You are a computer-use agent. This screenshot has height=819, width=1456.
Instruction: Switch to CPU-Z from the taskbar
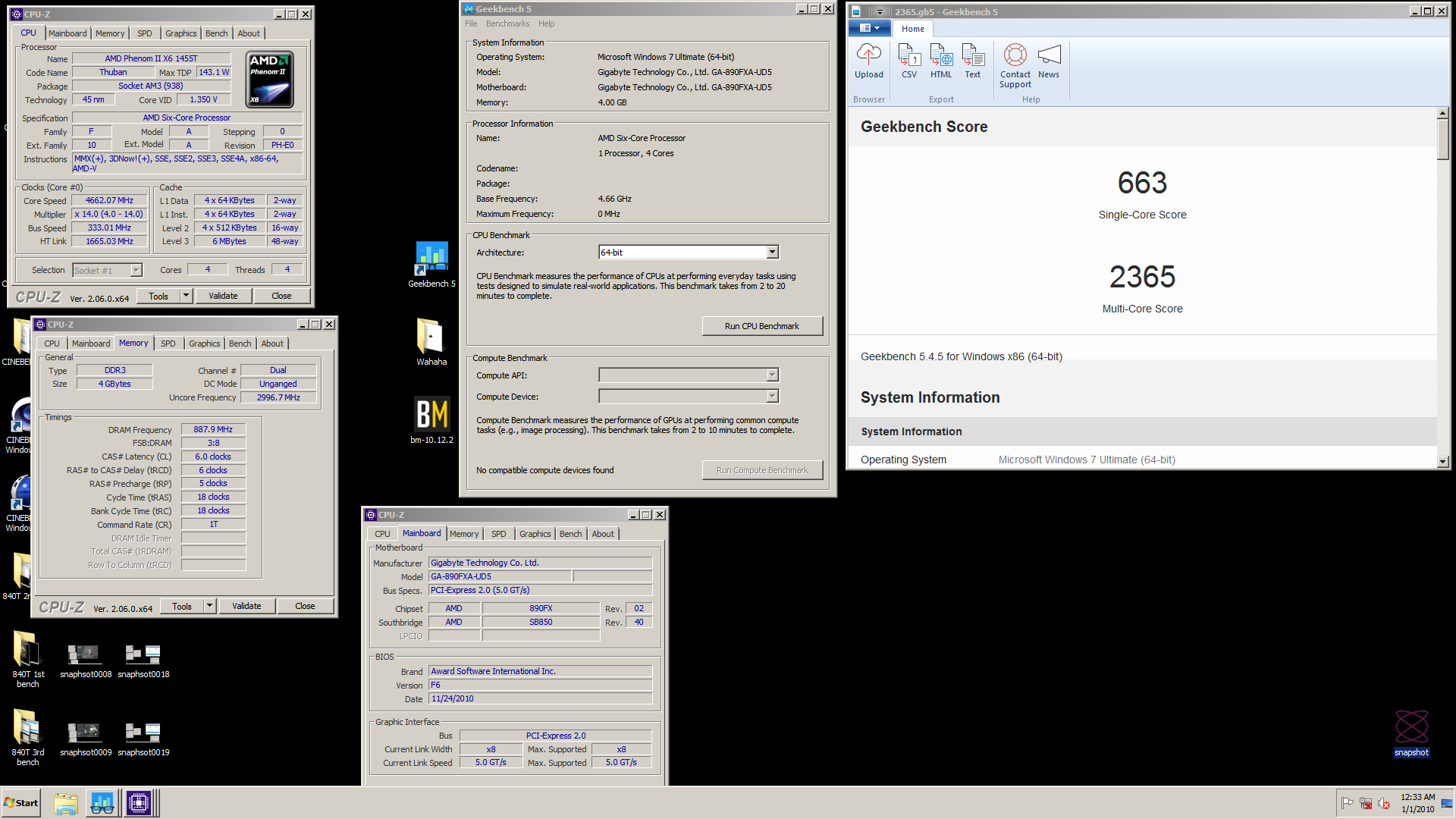pos(139,803)
